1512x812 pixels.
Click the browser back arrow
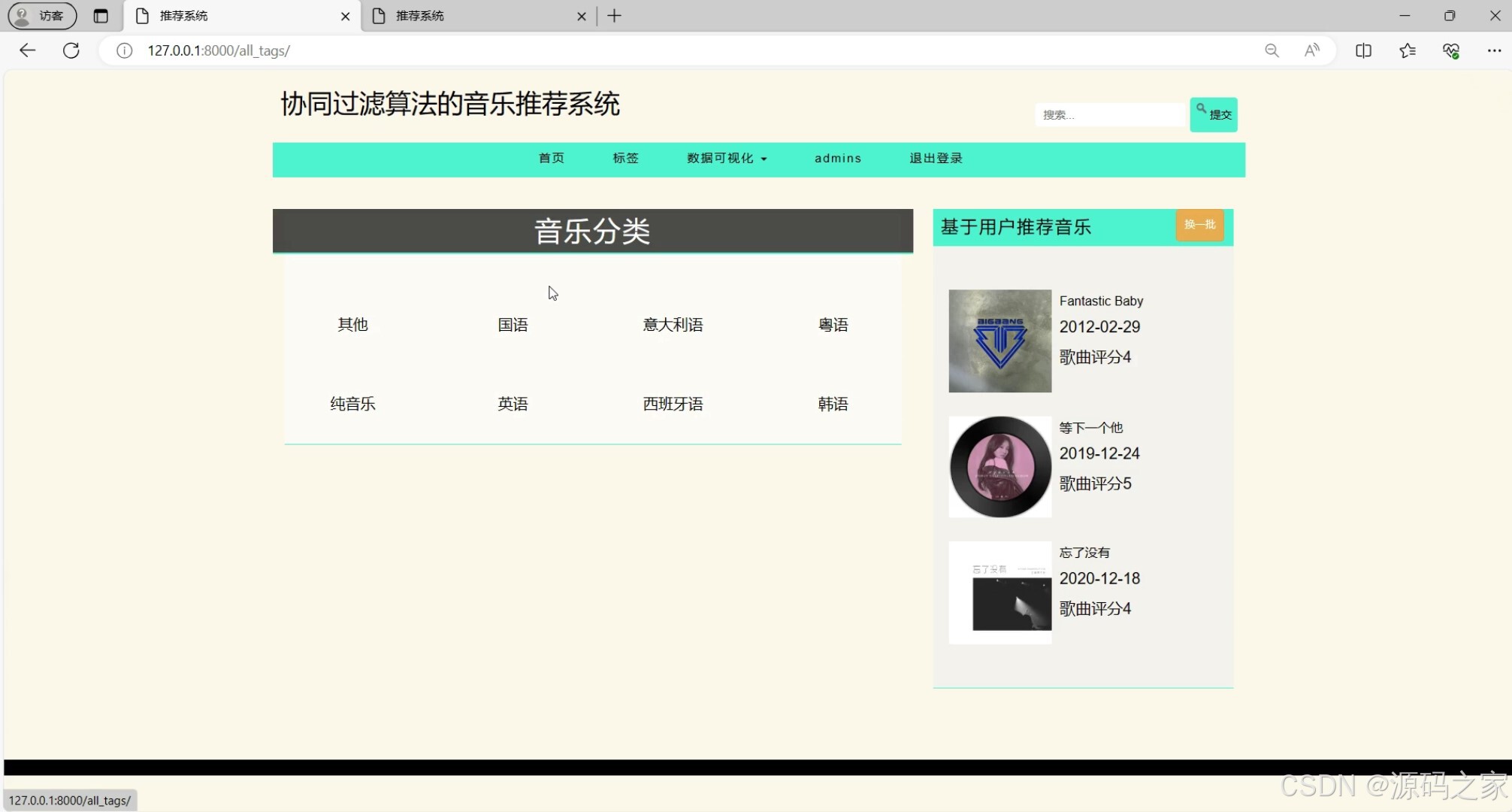[x=27, y=50]
